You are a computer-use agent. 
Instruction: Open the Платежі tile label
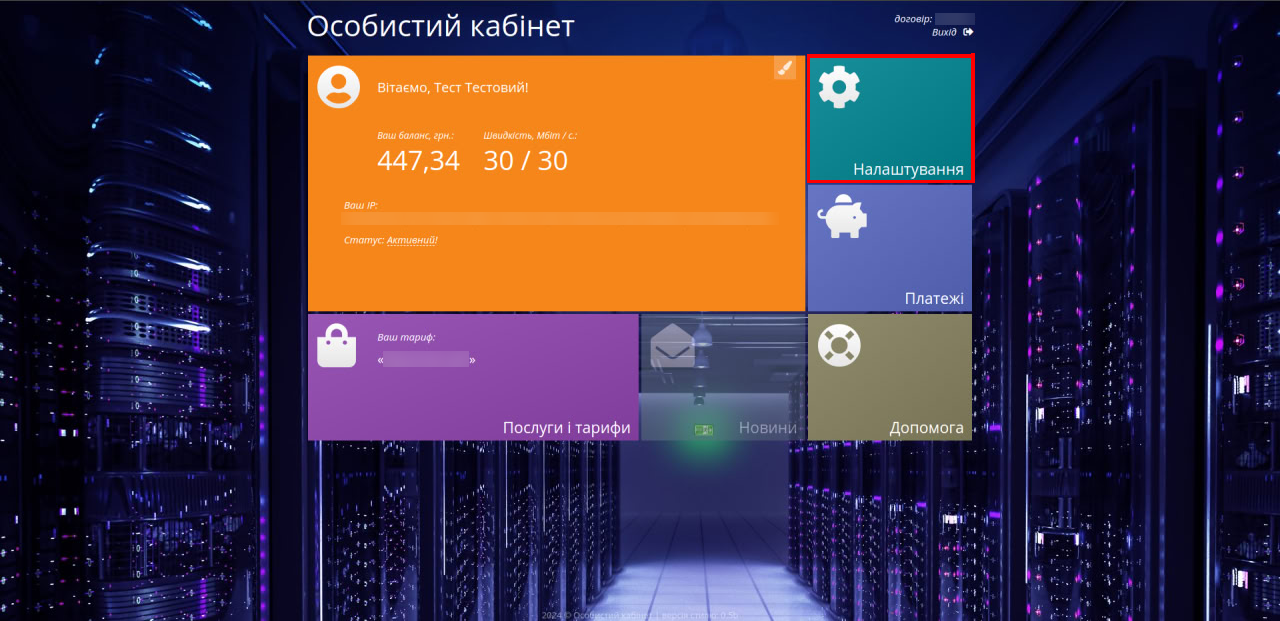point(934,298)
